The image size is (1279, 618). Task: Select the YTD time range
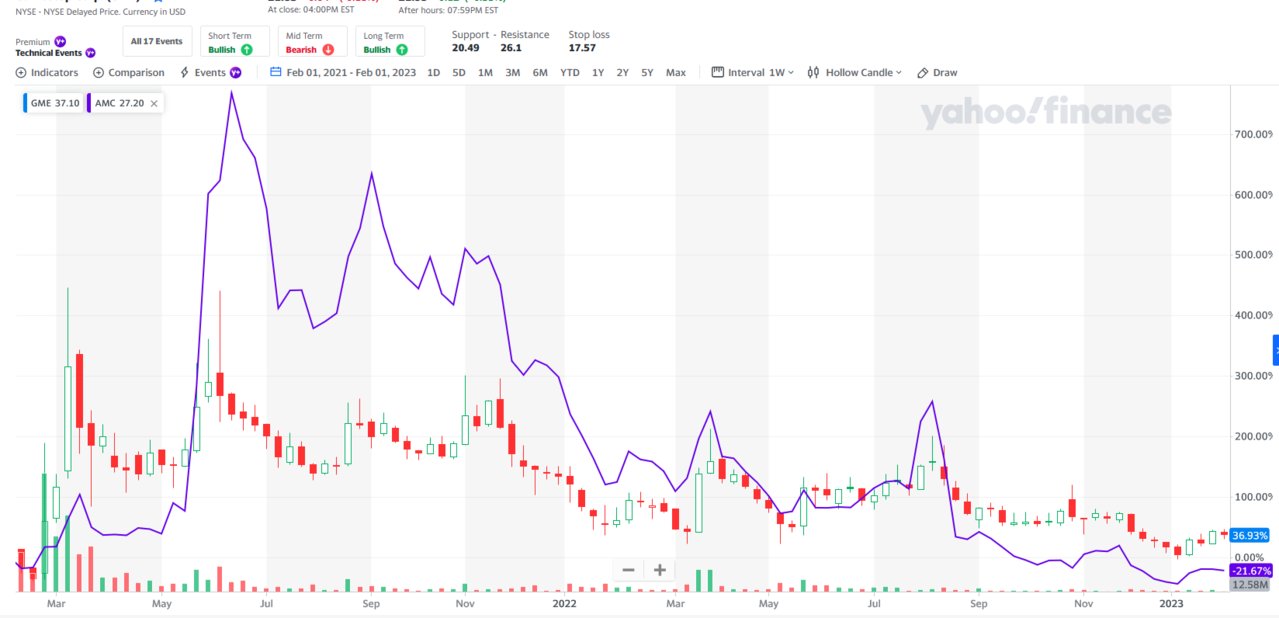pos(570,73)
